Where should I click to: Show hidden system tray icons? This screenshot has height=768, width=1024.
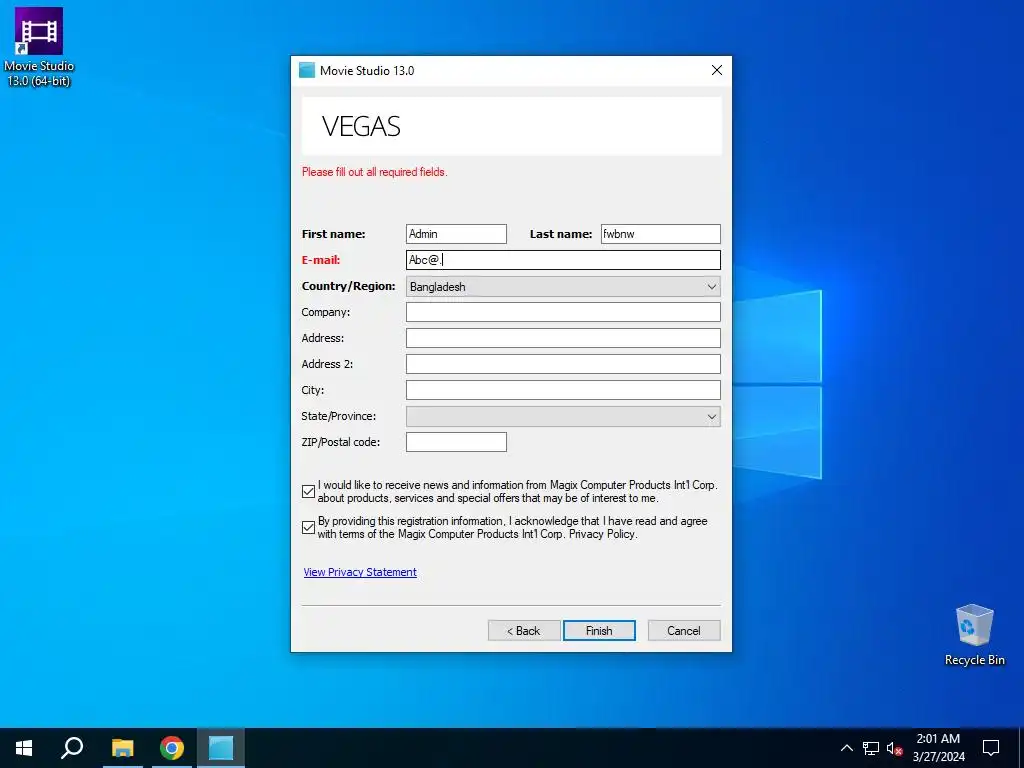846,748
